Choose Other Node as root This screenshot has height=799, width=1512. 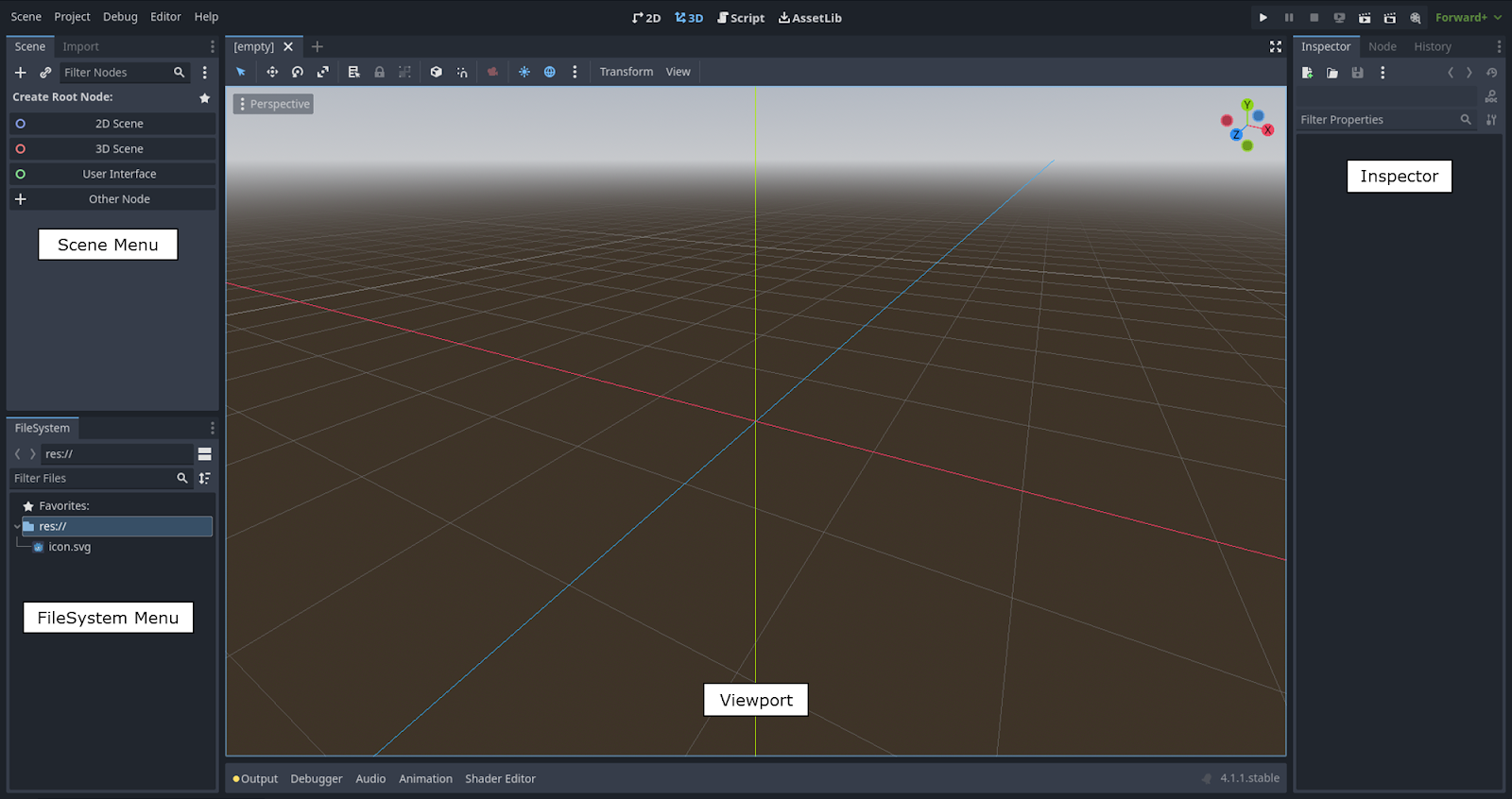[112, 199]
